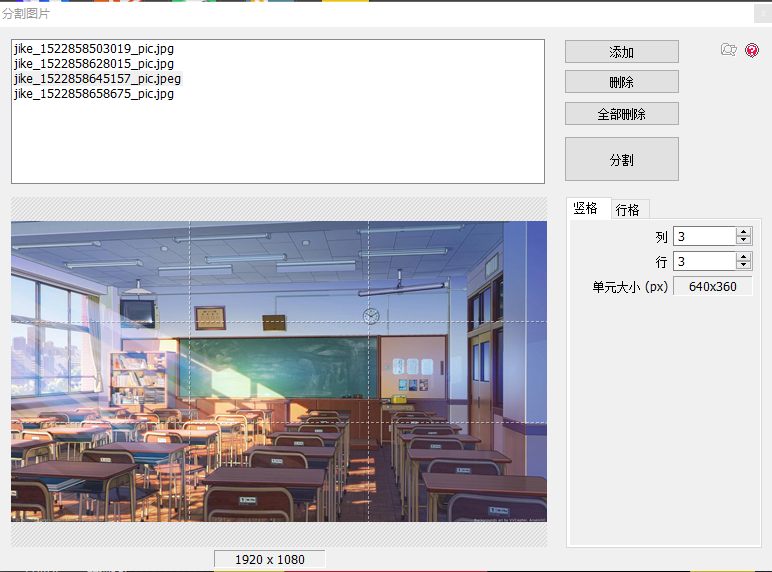This screenshot has height=572, width=772.
Task: Click the 1920 x 1080 size label
Action: 269,560
